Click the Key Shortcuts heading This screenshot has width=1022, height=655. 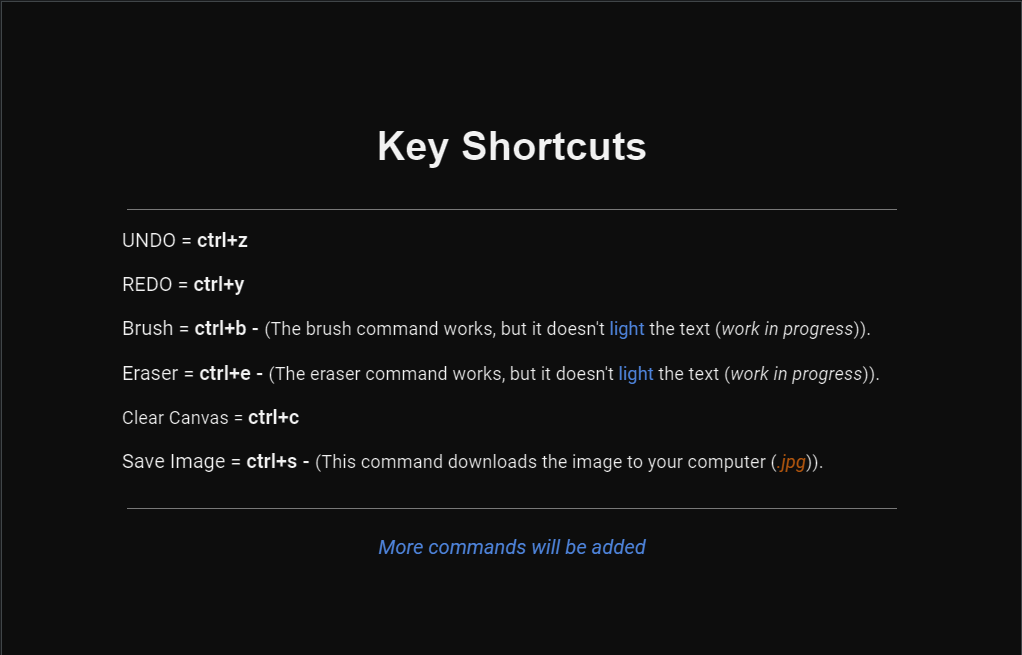pos(512,146)
